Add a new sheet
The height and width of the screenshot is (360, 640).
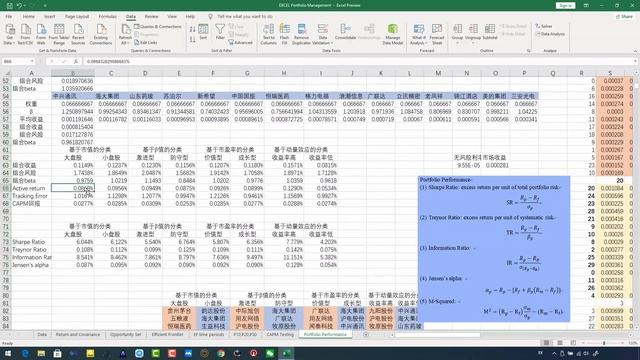pyautogui.click(x=366, y=335)
